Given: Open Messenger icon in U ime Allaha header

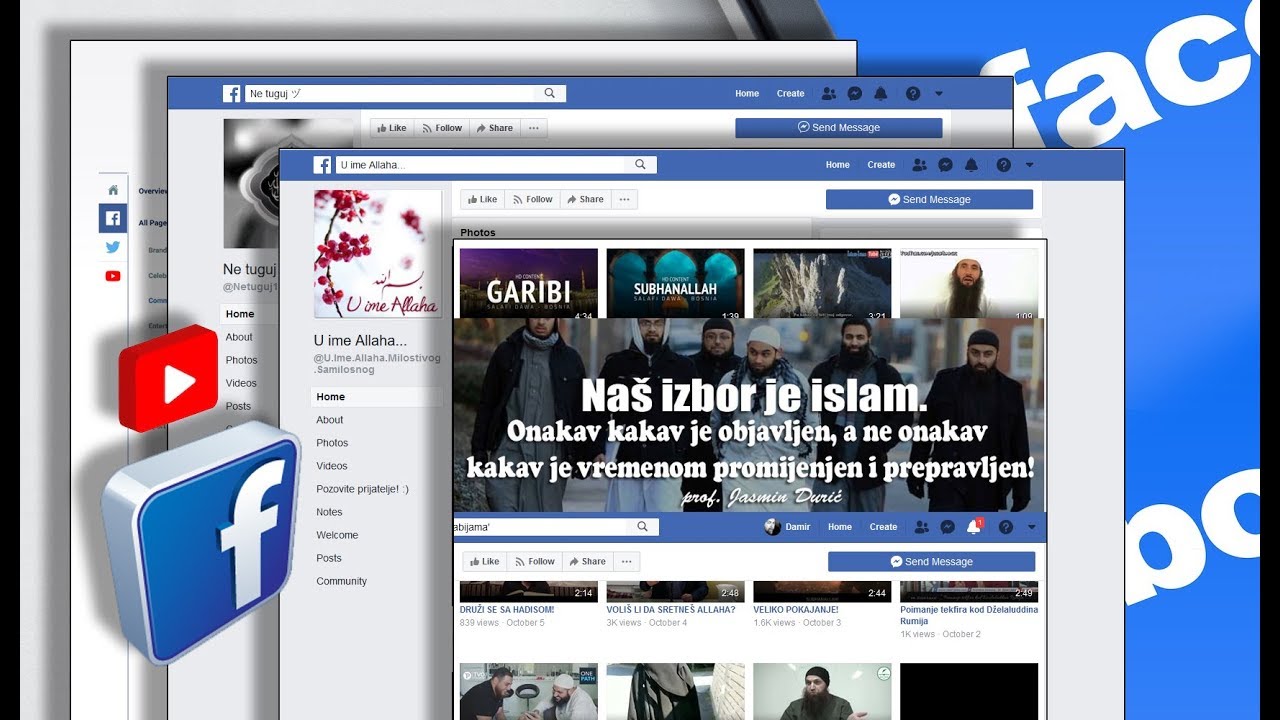Looking at the screenshot, I should (945, 165).
